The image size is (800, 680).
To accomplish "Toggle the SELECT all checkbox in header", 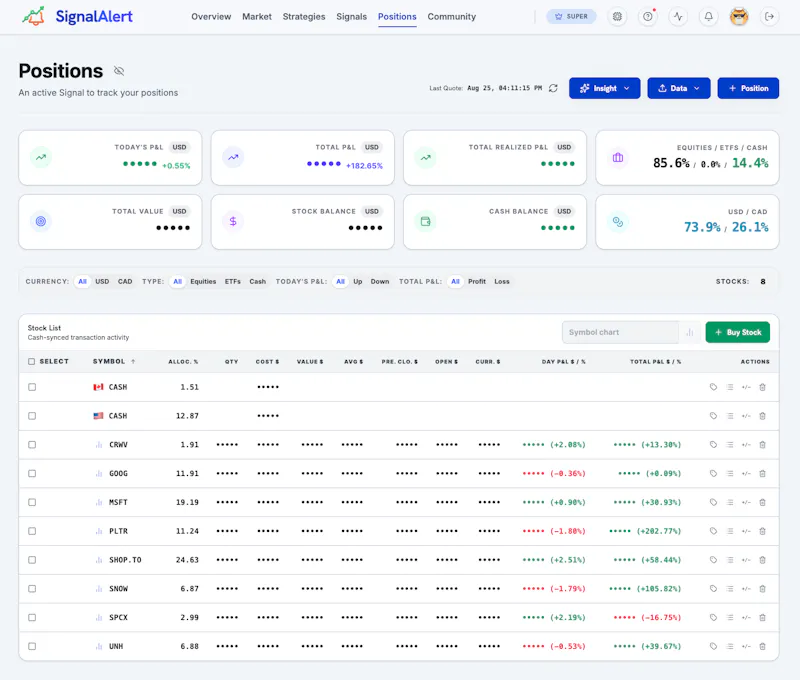I will (x=32, y=362).
